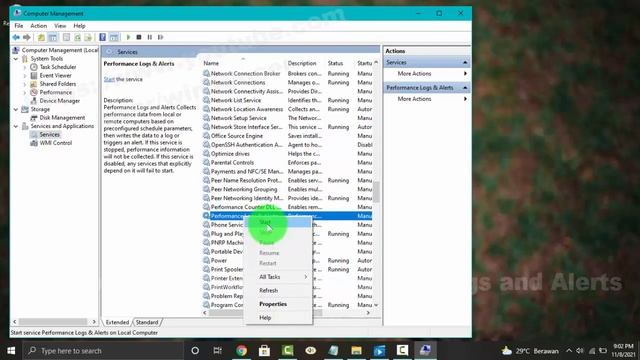Screen dimensions: 640x360
Task: Click the Up One Level folder icon
Action: click(41, 37)
